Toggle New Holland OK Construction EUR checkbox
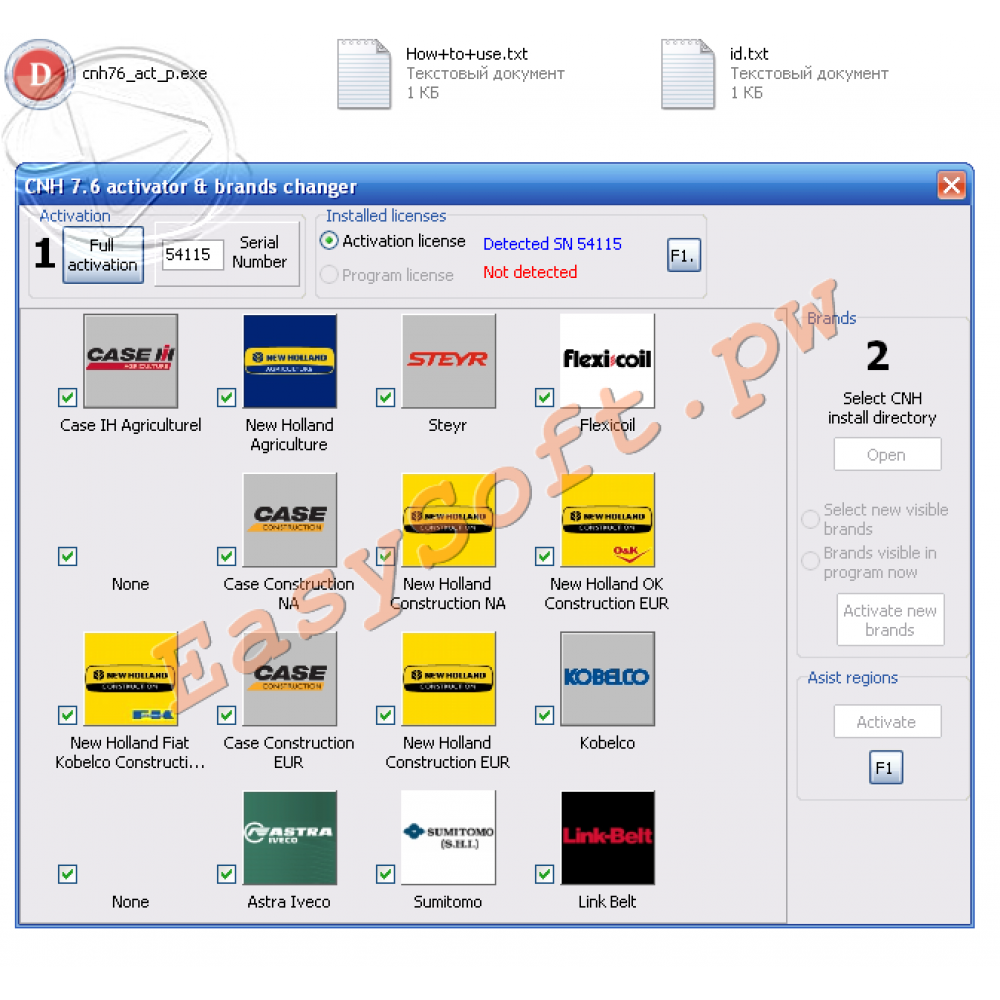 [x=544, y=556]
